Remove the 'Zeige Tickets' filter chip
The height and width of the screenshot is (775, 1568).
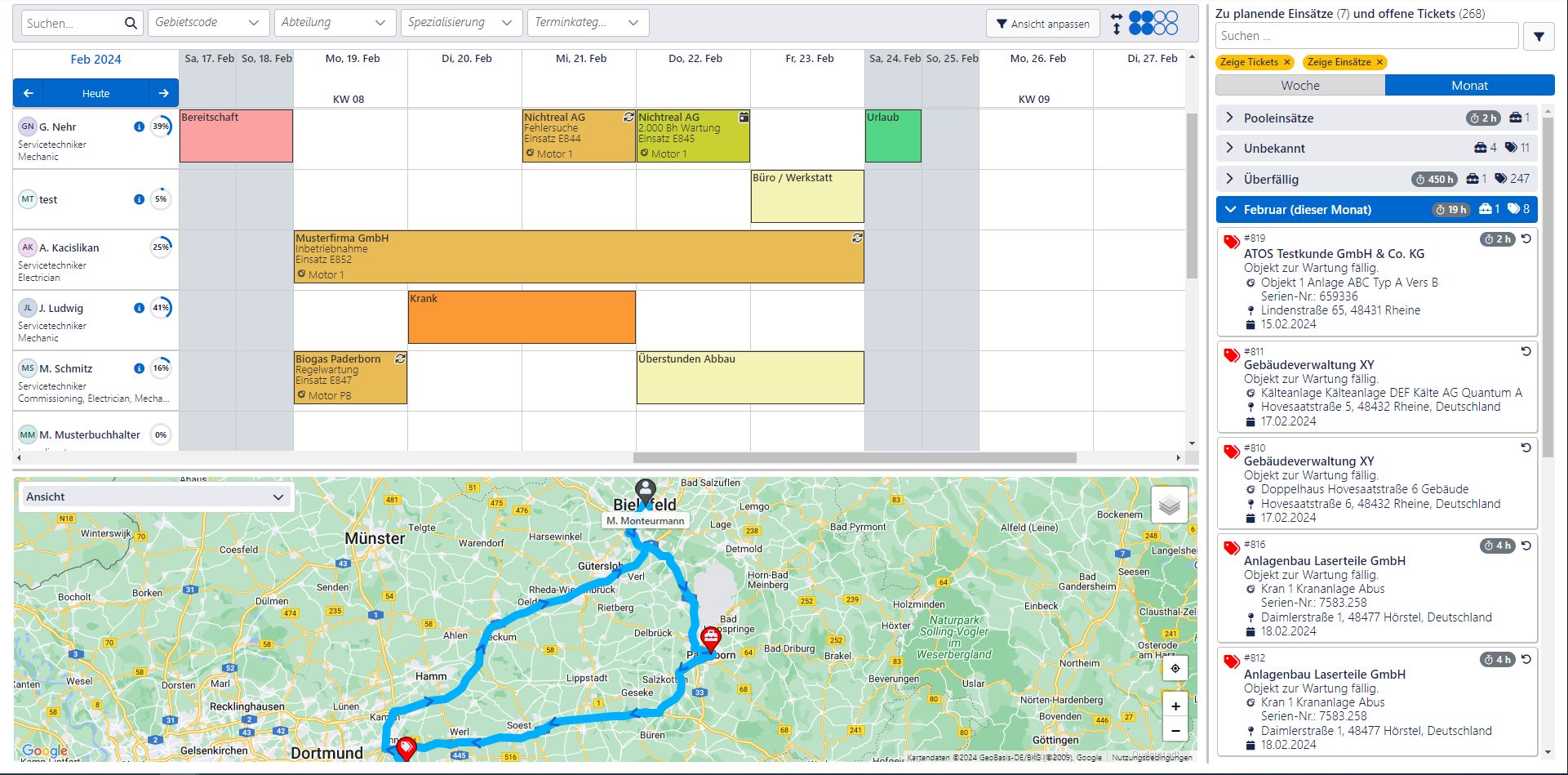pyautogui.click(x=1287, y=62)
